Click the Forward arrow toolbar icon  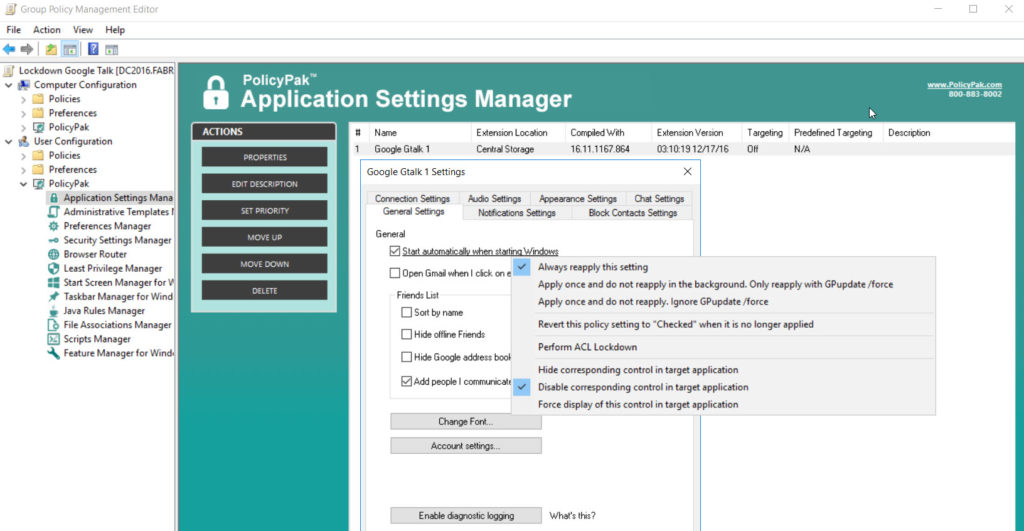(27, 50)
